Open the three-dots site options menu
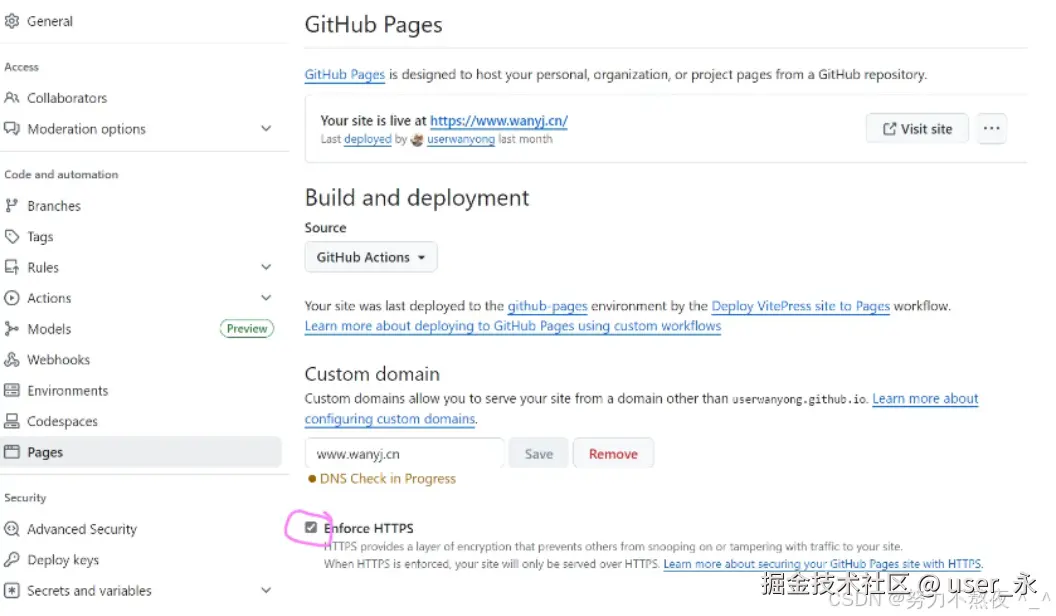 click(x=991, y=129)
